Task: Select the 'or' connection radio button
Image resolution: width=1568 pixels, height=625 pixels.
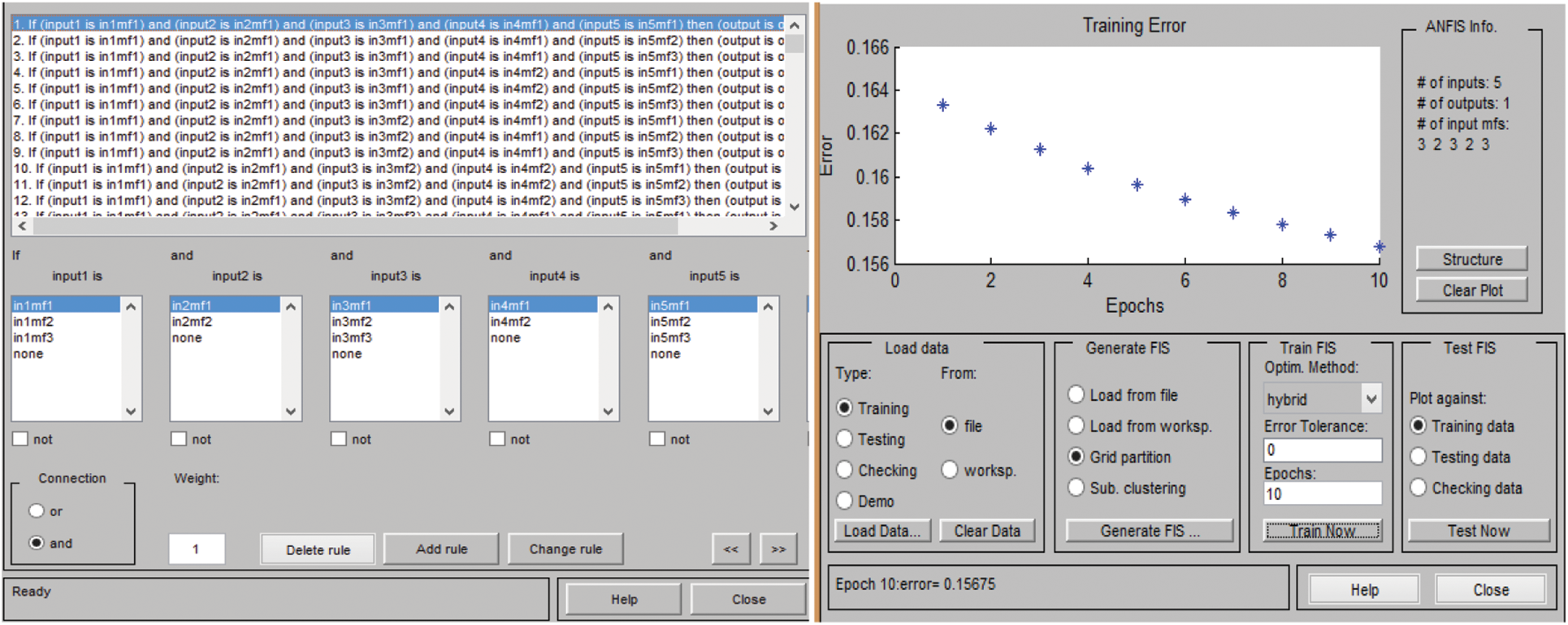Action: pyautogui.click(x=37, y=511)
